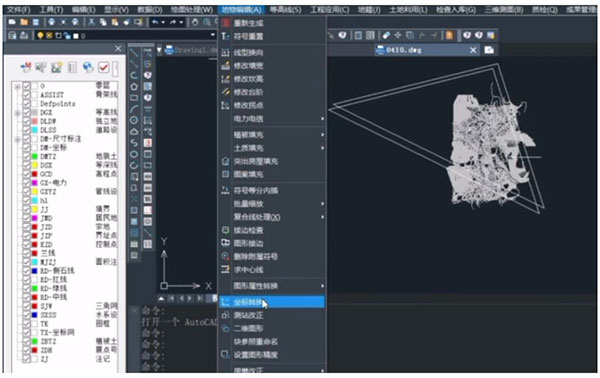The width and height of the screenshot is (600, 378).
Task: Click the Paste icon in toolbar
Action: (114, 22)
